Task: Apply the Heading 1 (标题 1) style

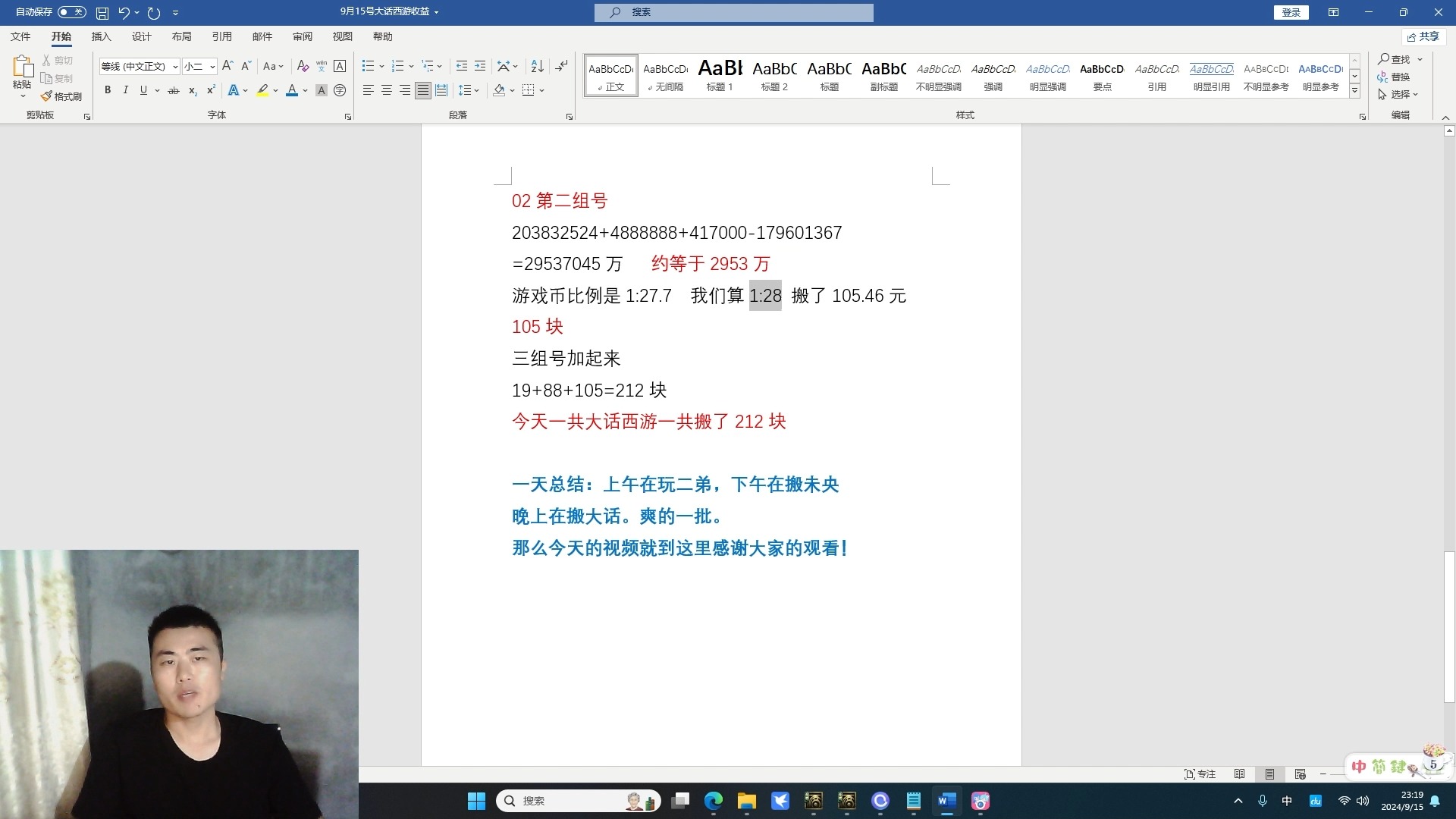Action: 720,75
